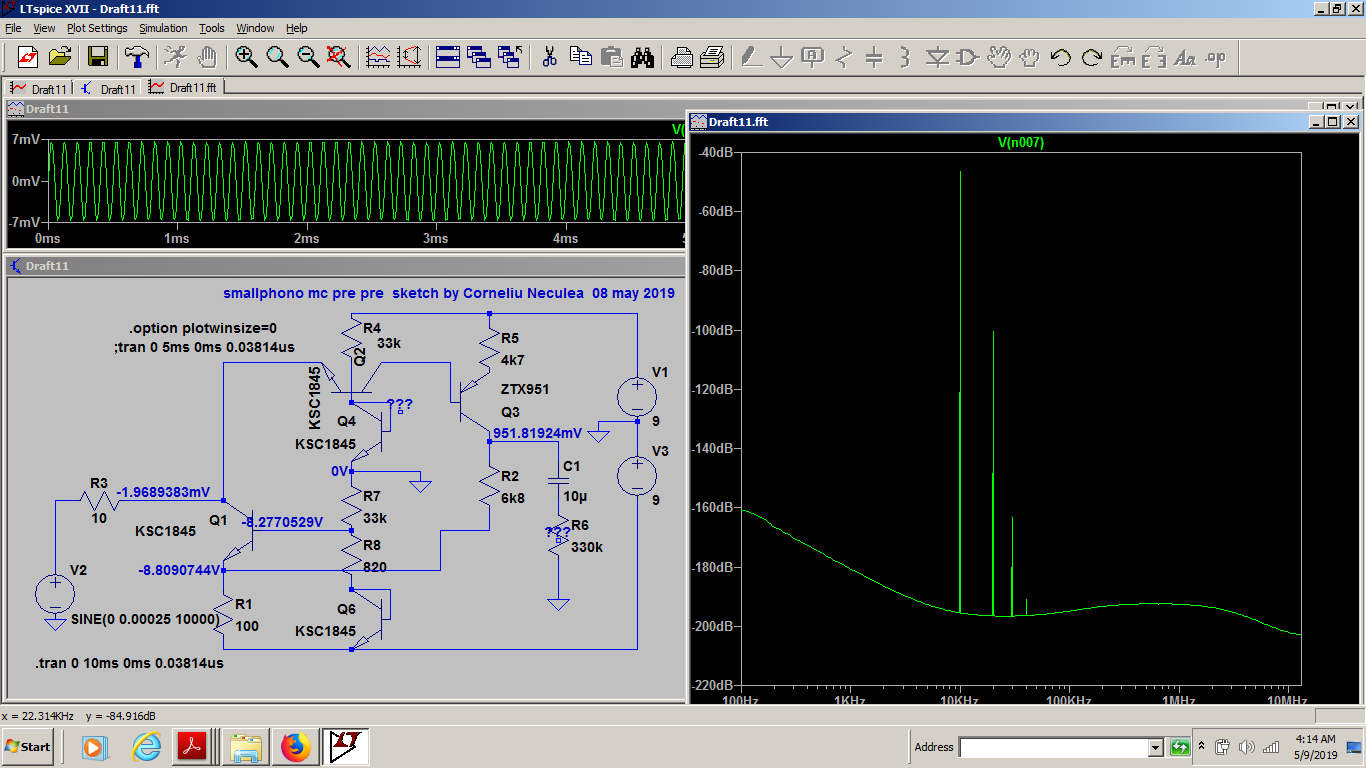Click the Zoom to rectangle magnifier icon
This screenshot has height=768, width=1366.
pos(277,56)
